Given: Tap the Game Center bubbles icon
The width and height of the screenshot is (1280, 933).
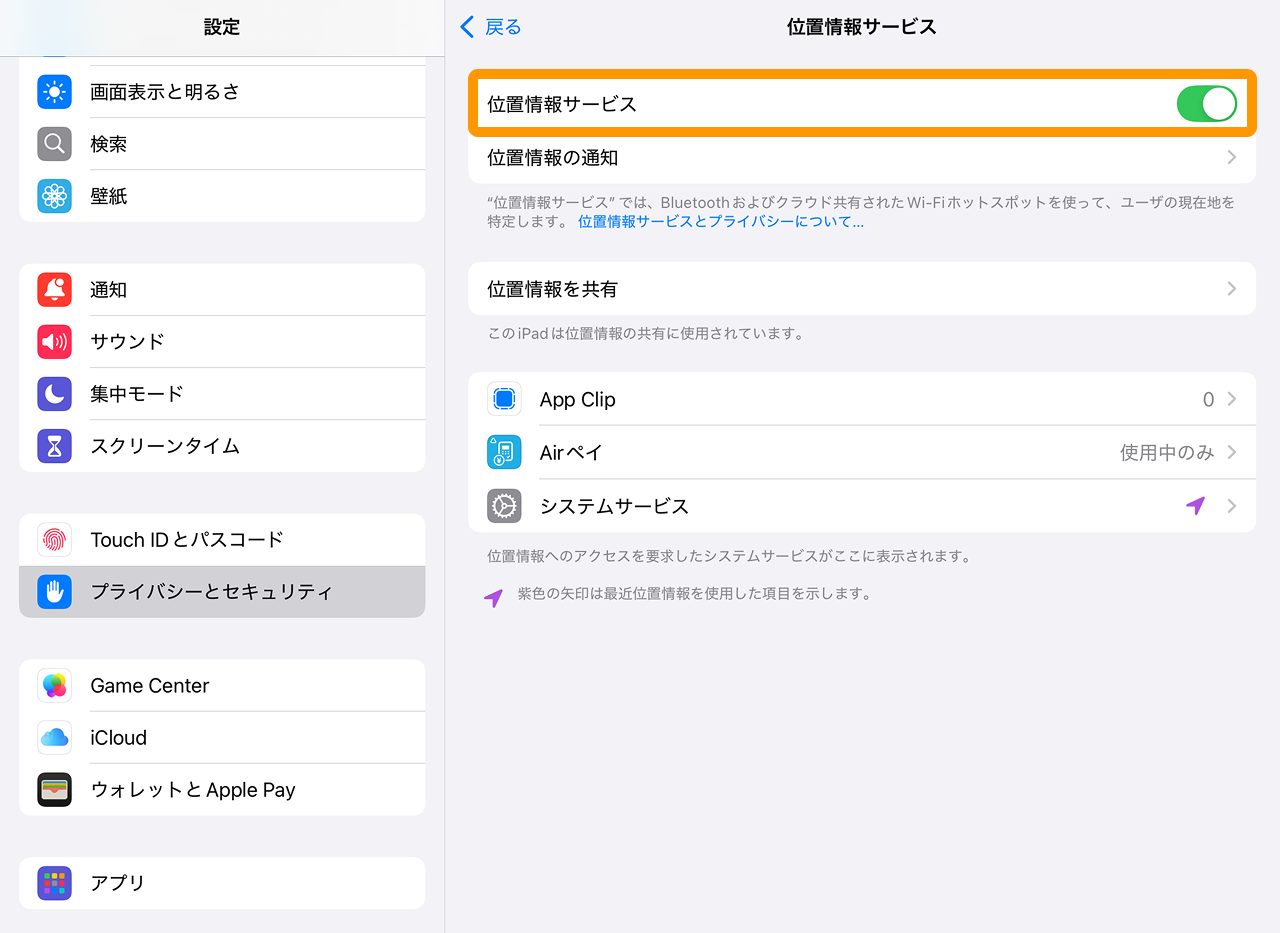Looking at the screenshot, I should pos(54,686).
